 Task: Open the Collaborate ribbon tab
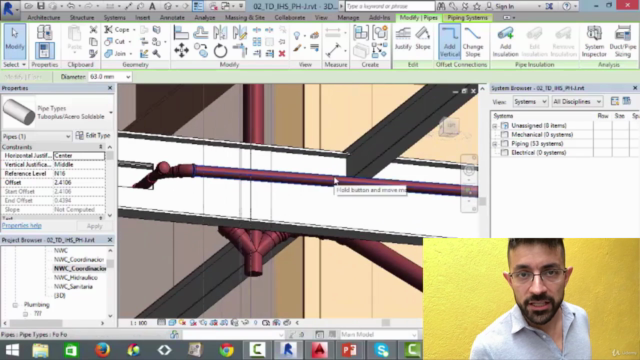(289, 18)
